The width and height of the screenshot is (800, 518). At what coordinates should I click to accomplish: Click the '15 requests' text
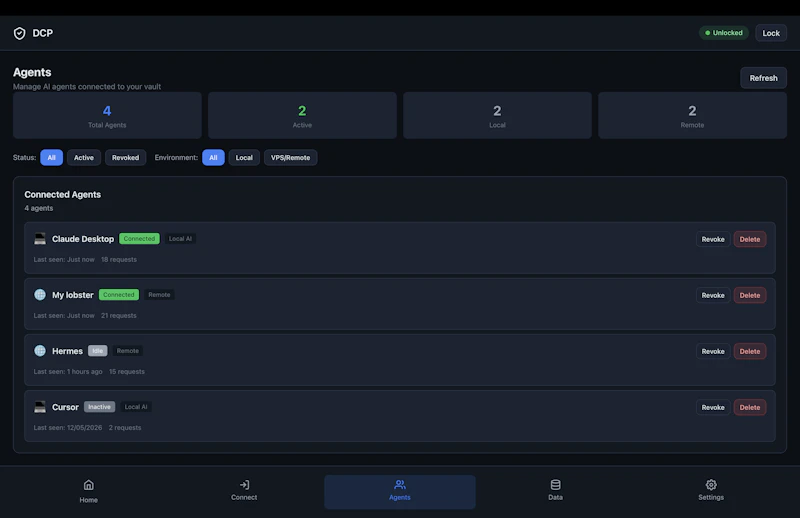point(127,372)
